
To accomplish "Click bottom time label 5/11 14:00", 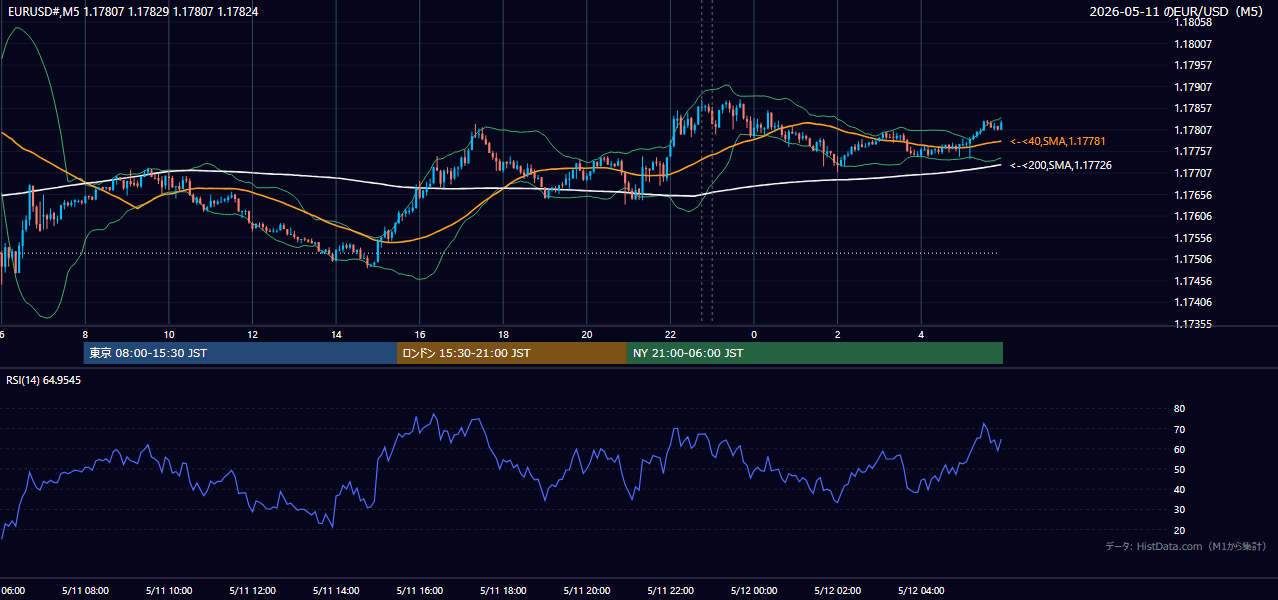I will 336,591.
